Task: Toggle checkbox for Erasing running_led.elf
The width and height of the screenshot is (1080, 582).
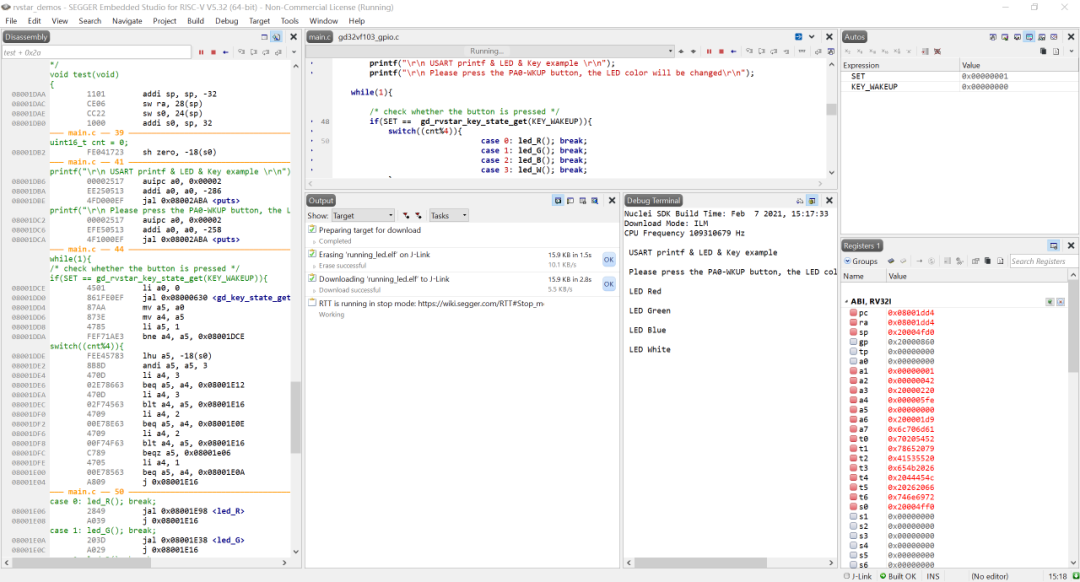Action: pos(312,254)
